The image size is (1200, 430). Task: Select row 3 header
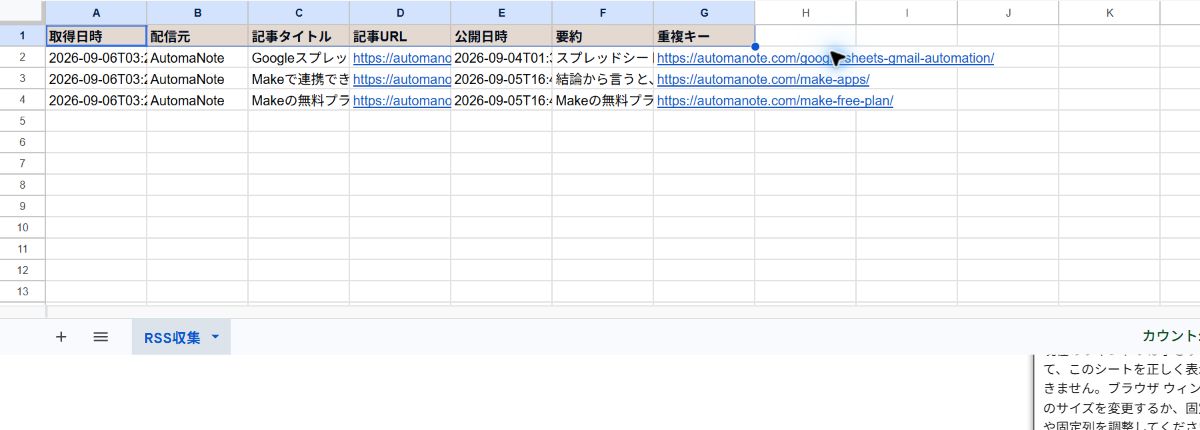[22, 78]
